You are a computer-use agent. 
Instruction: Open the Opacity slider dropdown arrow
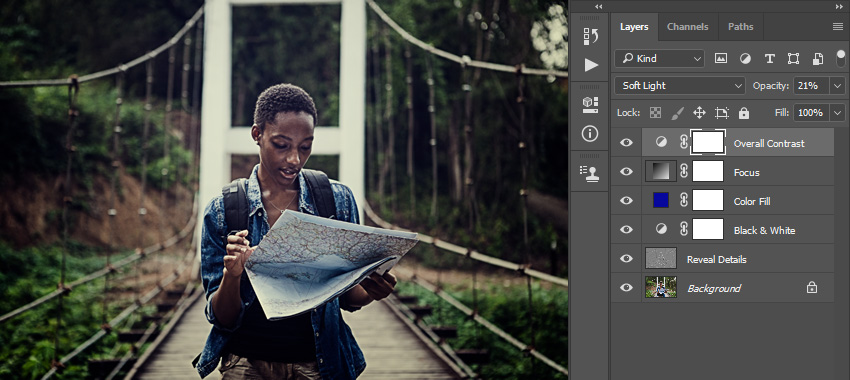(838, 86)
